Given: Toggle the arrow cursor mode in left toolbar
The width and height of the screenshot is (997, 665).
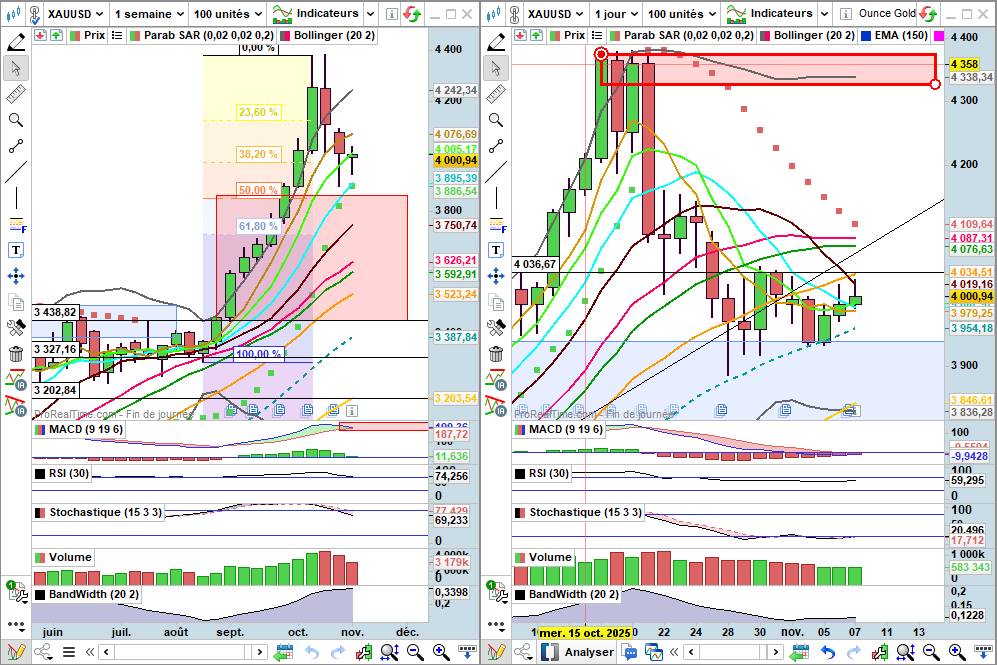Looking at the screenshot, I should click(16, 68).
